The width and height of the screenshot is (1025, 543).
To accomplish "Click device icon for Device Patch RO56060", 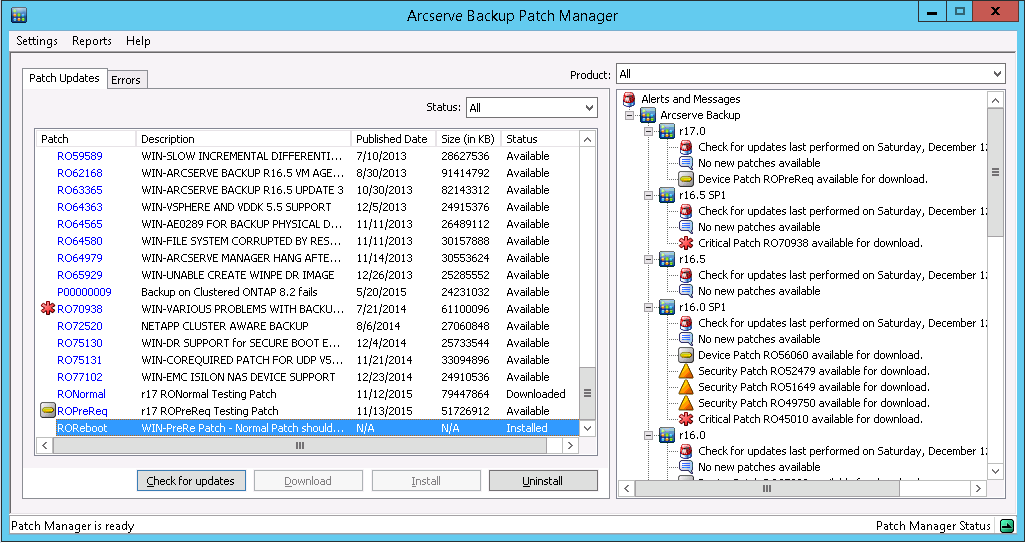I will (686, 355).
